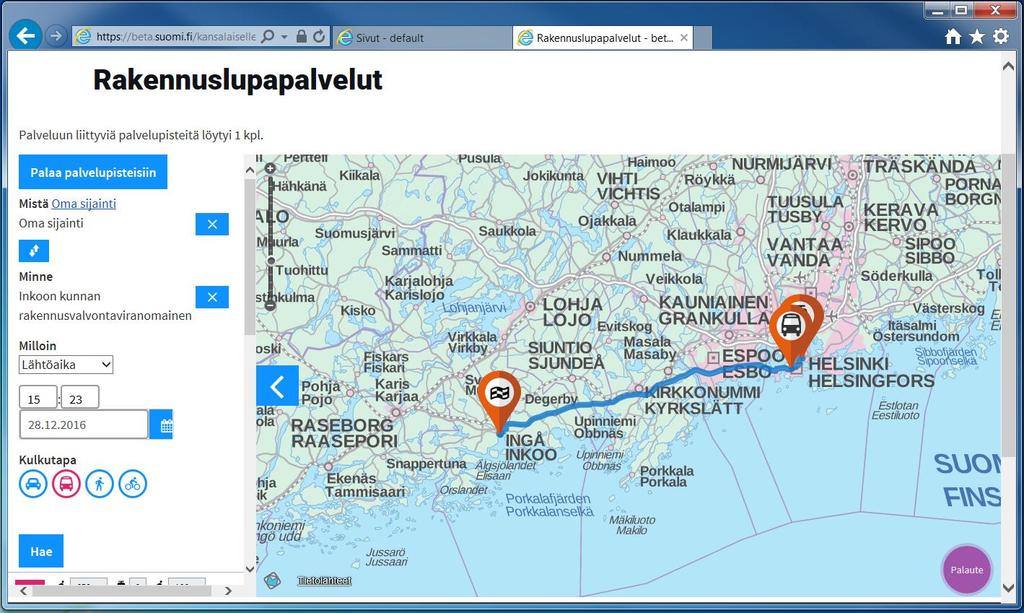1024x613 pixels.
Task: Click left panel scroll up arrow
Action: pos(249,170)
